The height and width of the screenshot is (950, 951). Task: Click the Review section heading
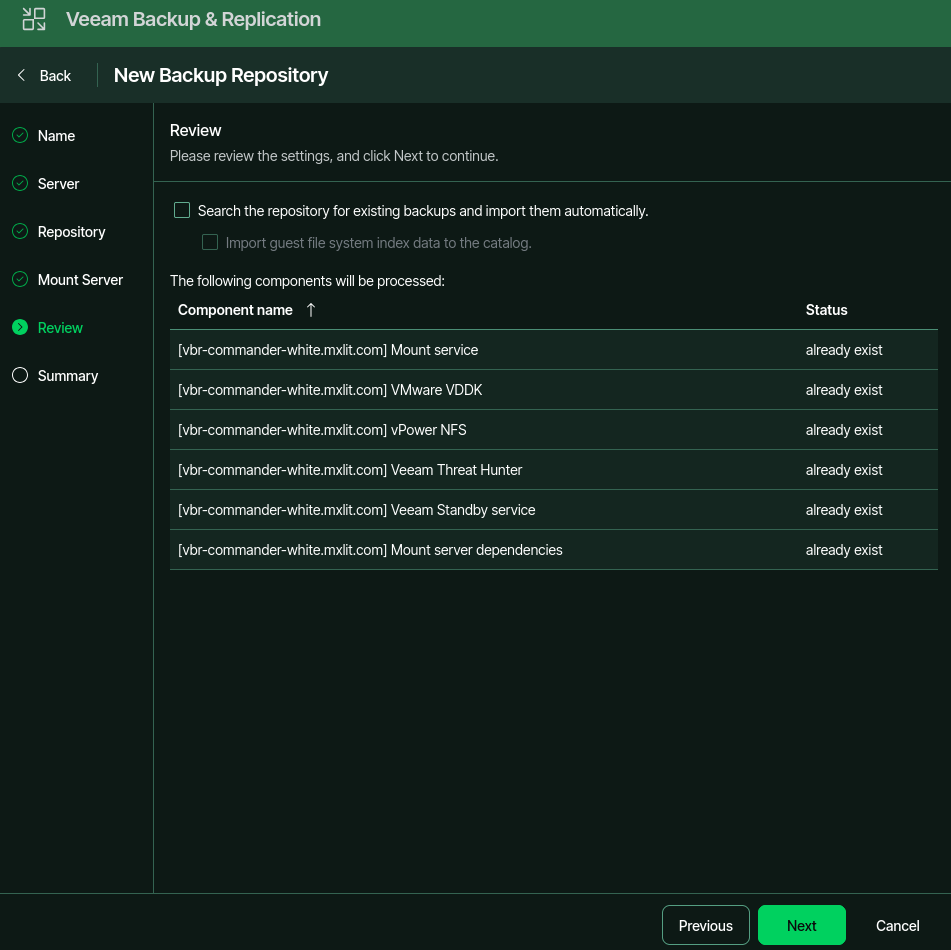[x=195, y=130]
